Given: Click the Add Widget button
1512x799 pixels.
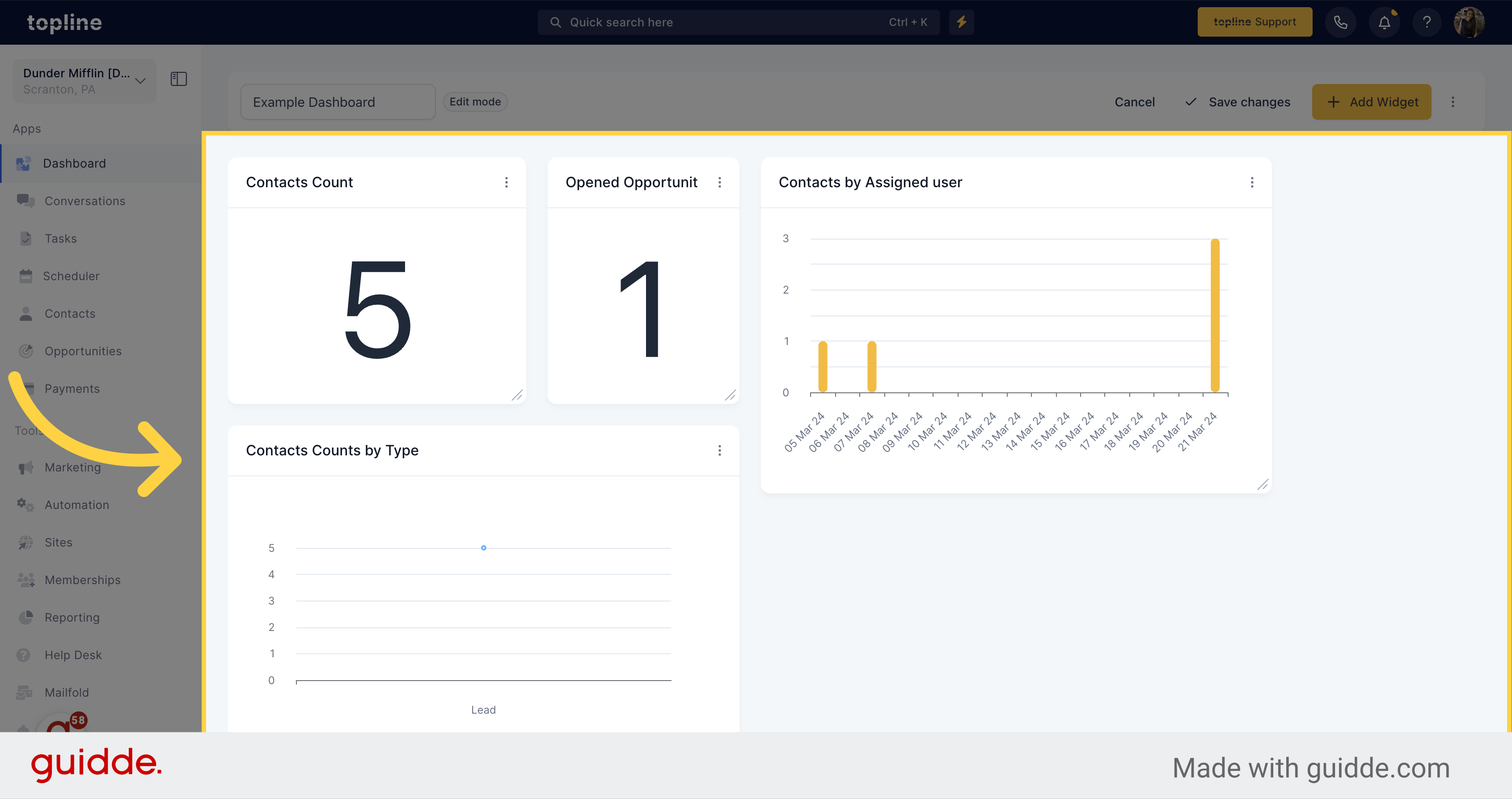Looking at the screenshot, I should coord(1373,101).
